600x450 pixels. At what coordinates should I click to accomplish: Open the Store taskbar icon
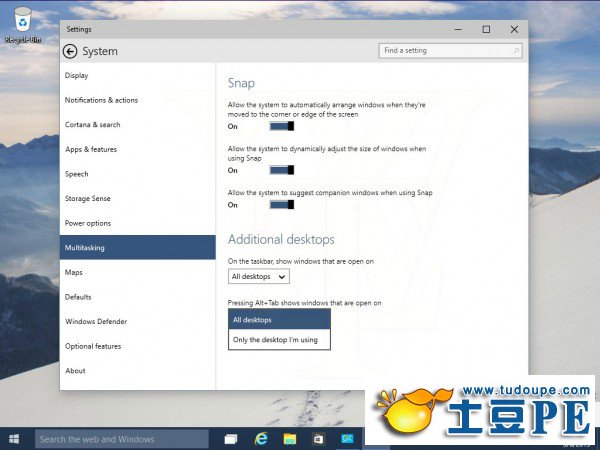pos(318,439)
